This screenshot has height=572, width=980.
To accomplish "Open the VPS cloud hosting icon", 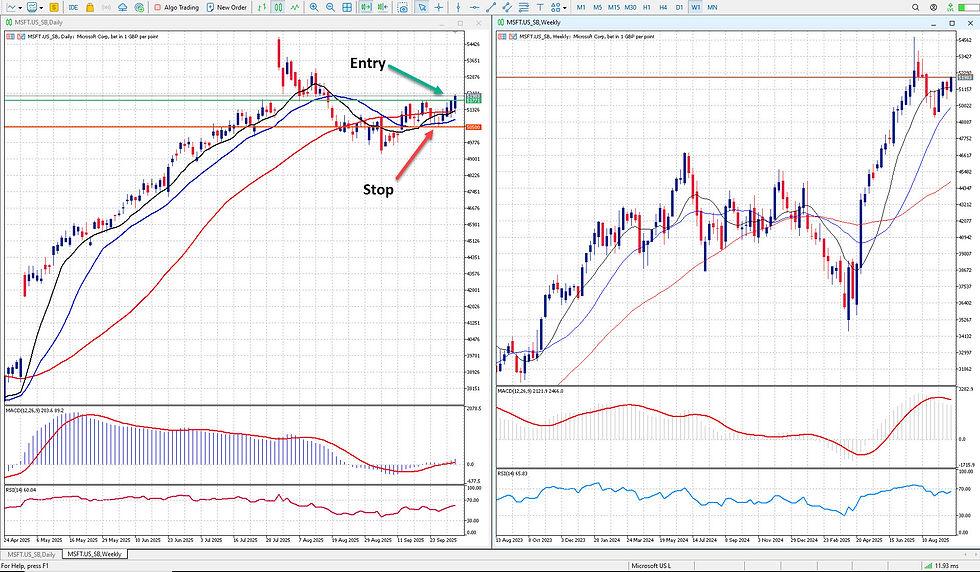I will click(122, 8).
